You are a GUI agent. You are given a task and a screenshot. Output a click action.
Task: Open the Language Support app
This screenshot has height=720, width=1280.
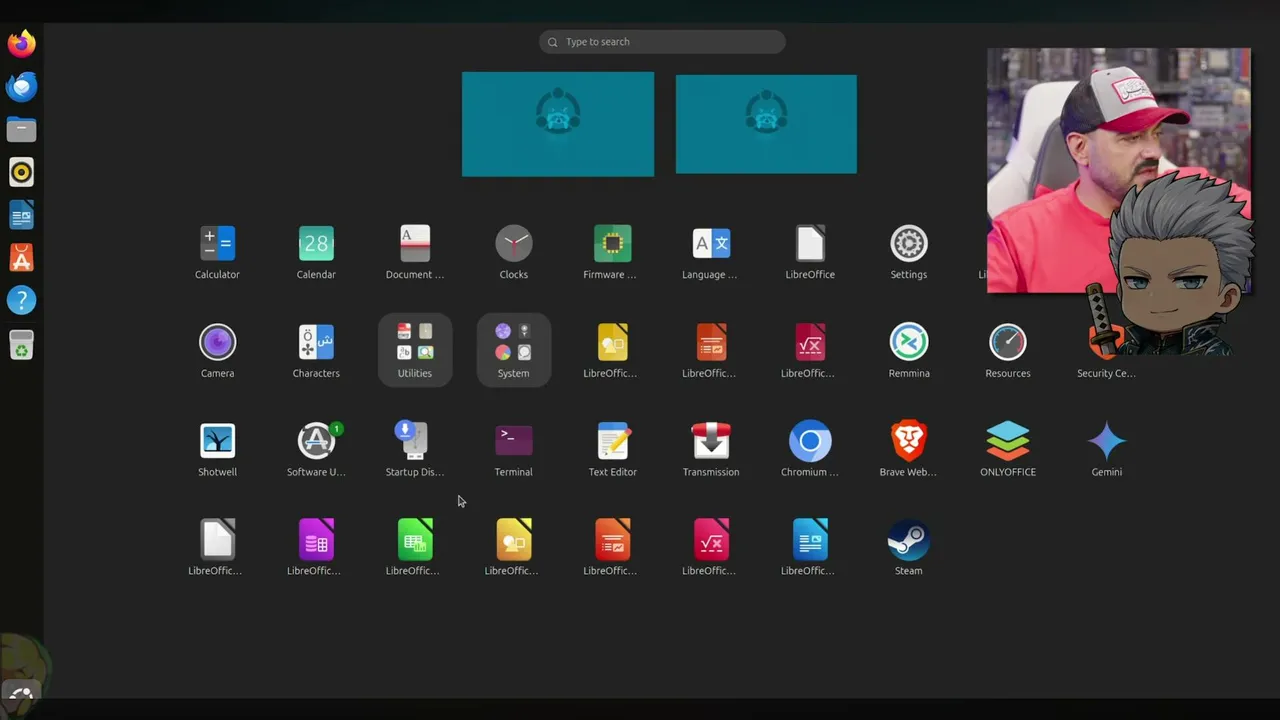[x=711, y=243]
